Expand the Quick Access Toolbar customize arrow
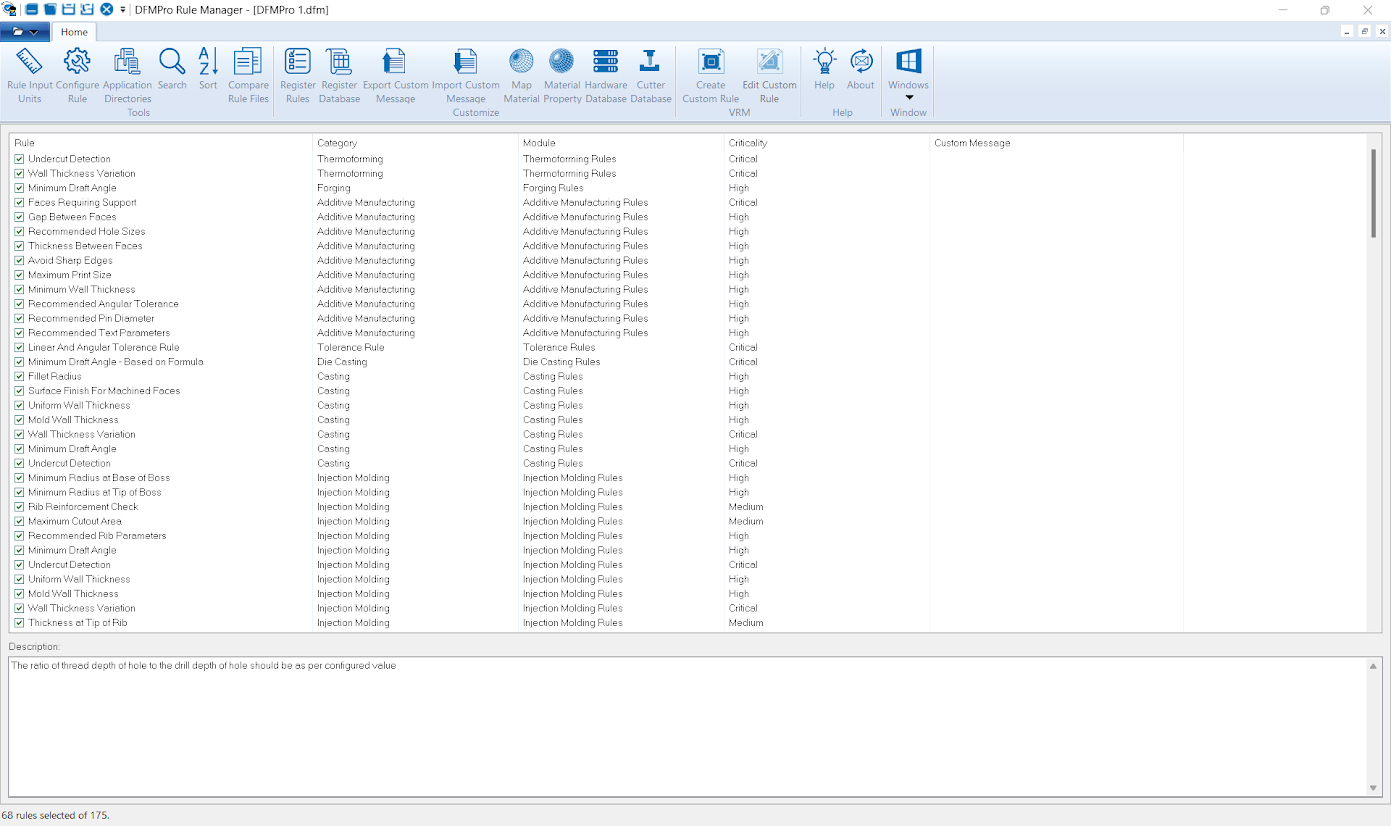Image resolution: width=1391 pixels, height=826 pixels. pyautogui.click(x=123, y=10)
